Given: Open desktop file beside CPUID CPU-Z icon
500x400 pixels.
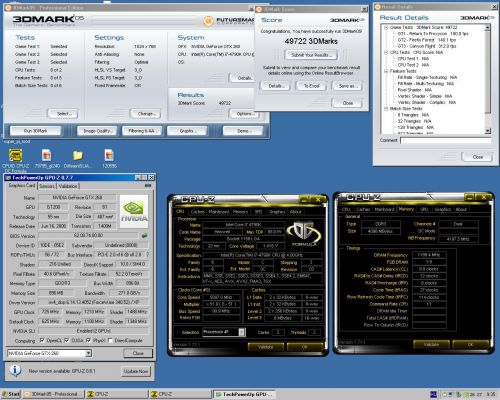Looking at the screenshot, I should [x=46, y=155].
